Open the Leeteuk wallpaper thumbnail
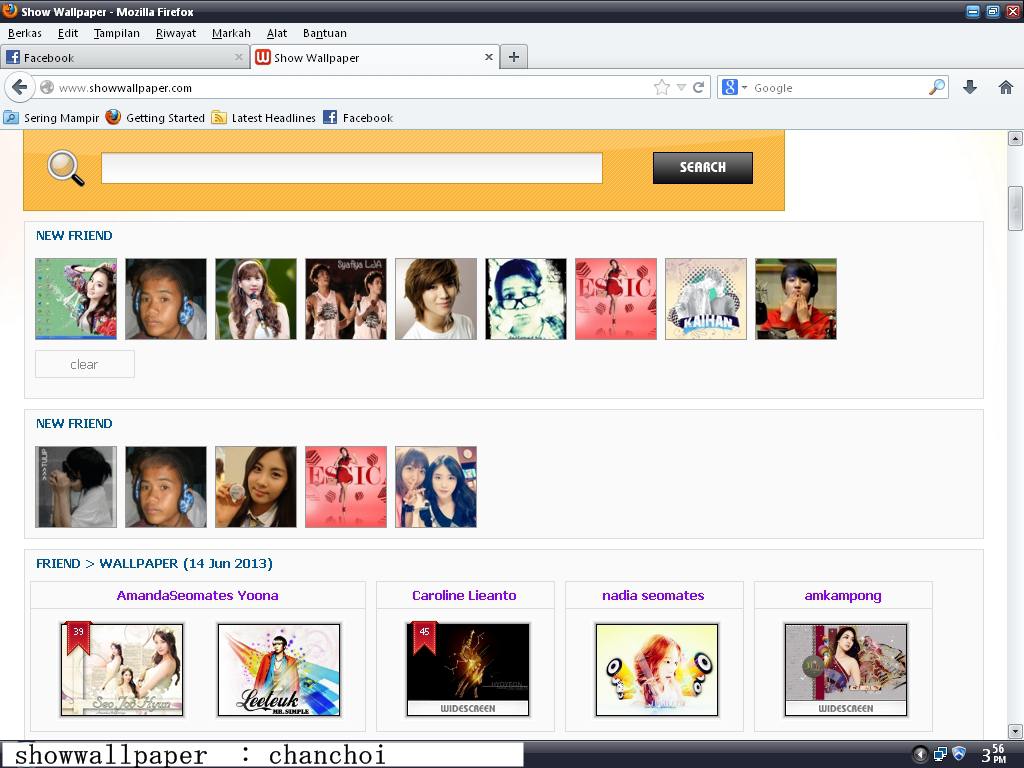 279,669
